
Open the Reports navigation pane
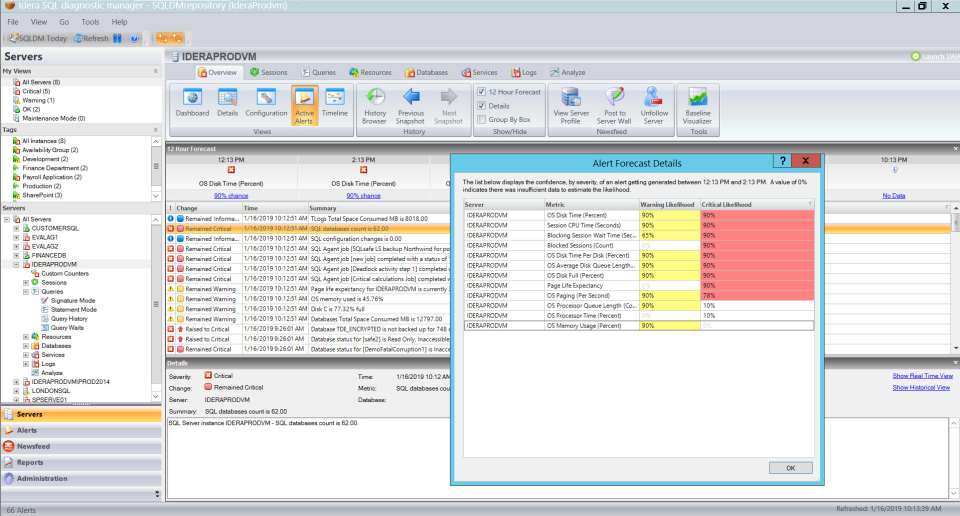click(81, 463)
